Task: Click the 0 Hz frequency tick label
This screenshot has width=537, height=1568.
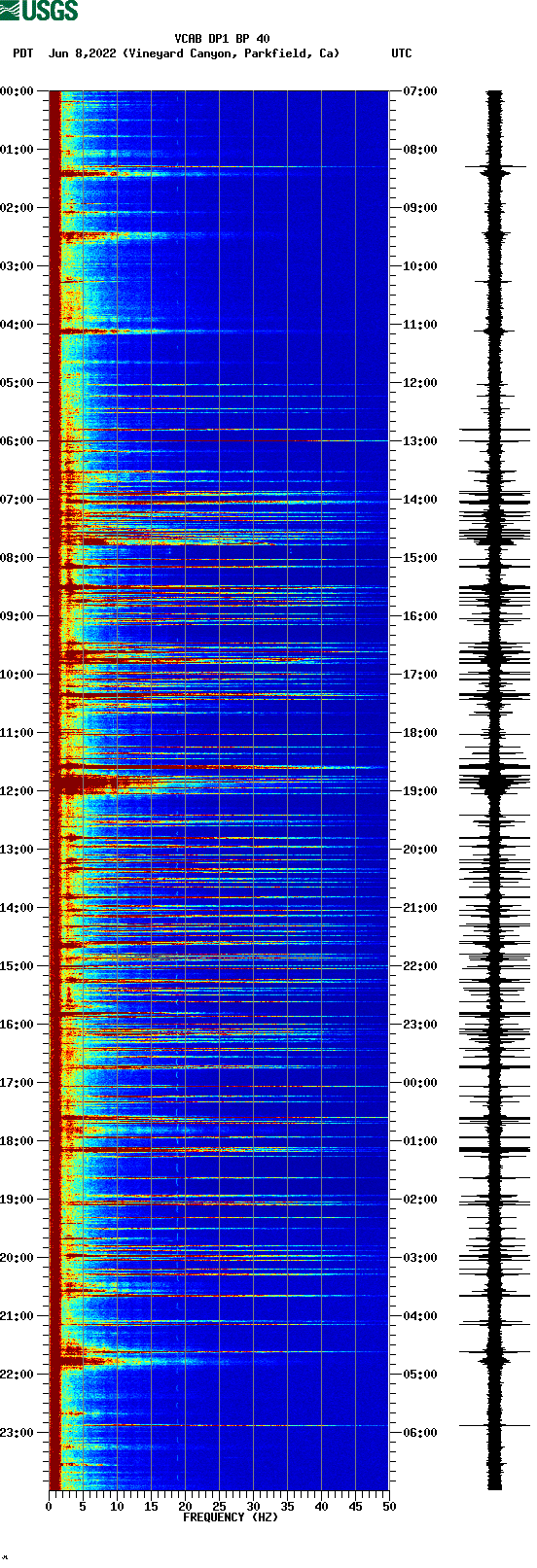Action: (x=49, y=1507)
